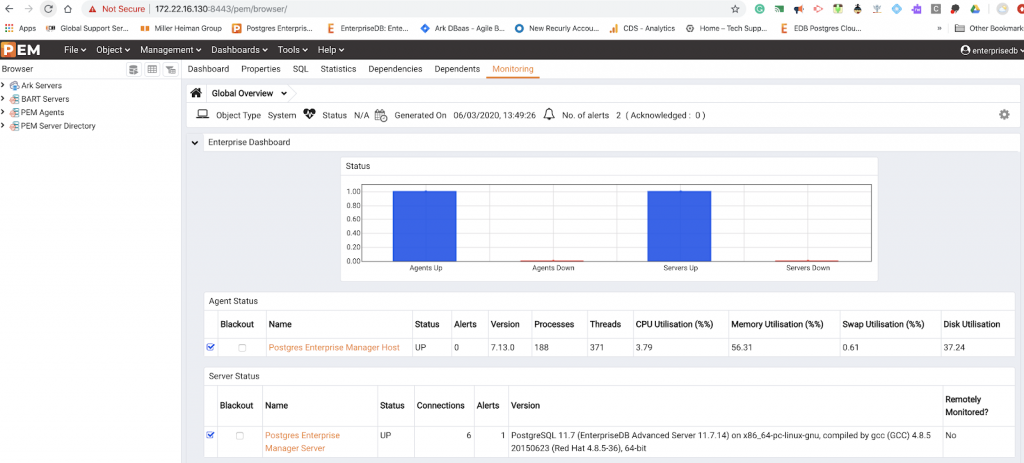1024x463 pixels.
Task: Collapse the Enterprise Dashboard section
Action: click(x=194, y=143)
